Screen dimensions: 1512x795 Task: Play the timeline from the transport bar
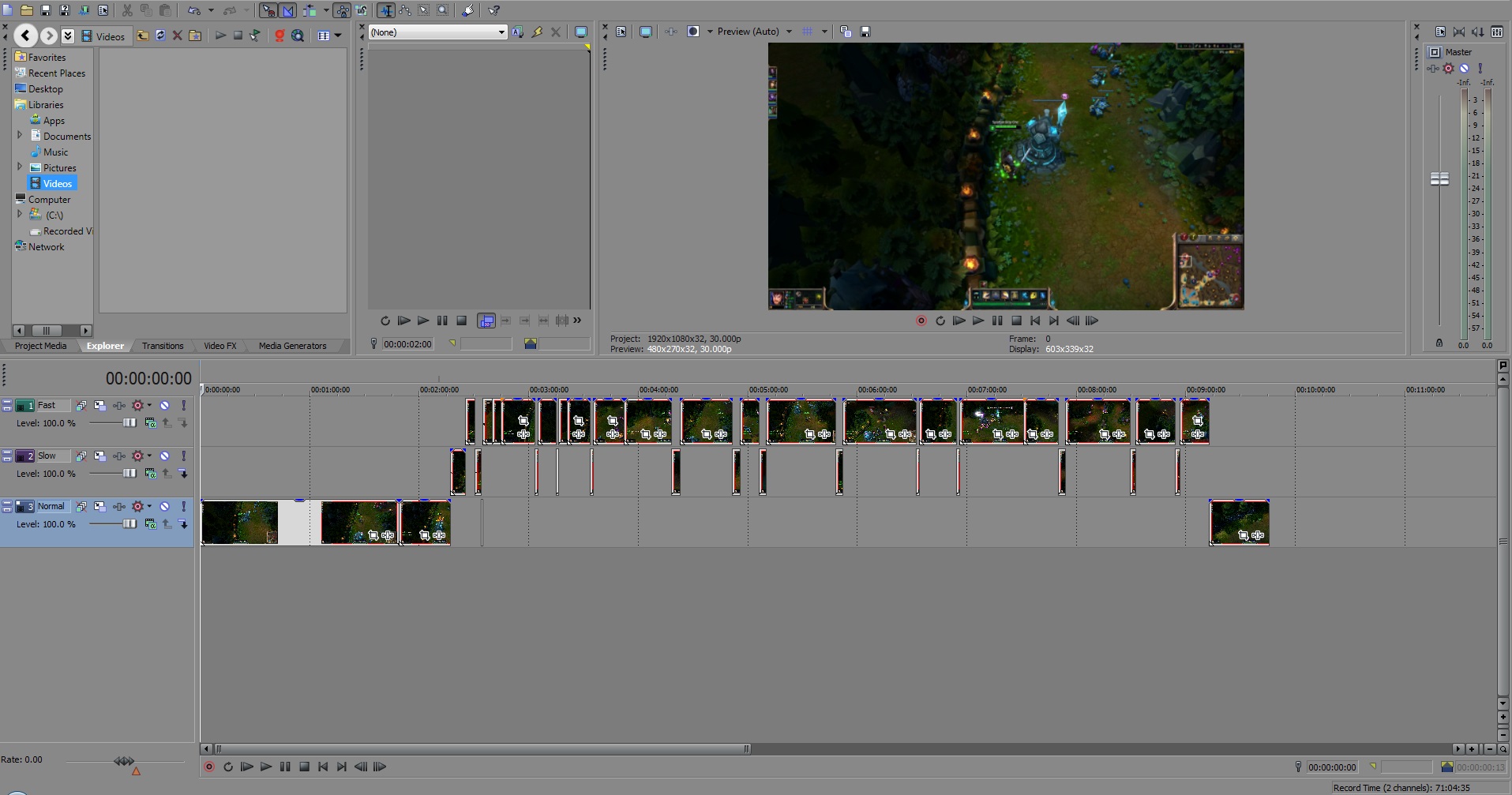point(266,767)
